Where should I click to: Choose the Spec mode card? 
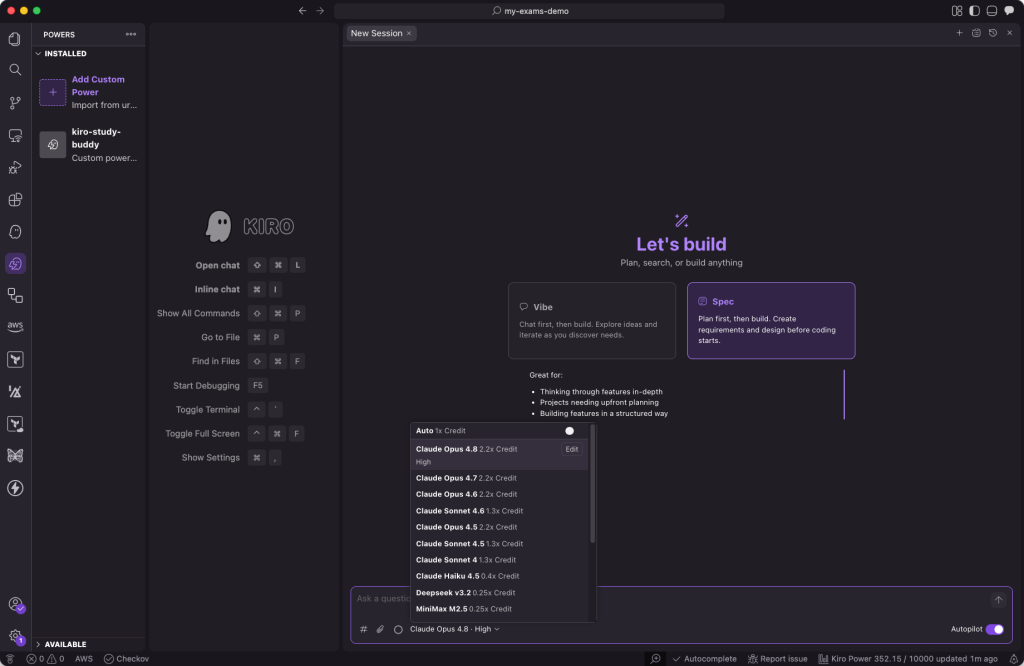click(x=771, y=321)
